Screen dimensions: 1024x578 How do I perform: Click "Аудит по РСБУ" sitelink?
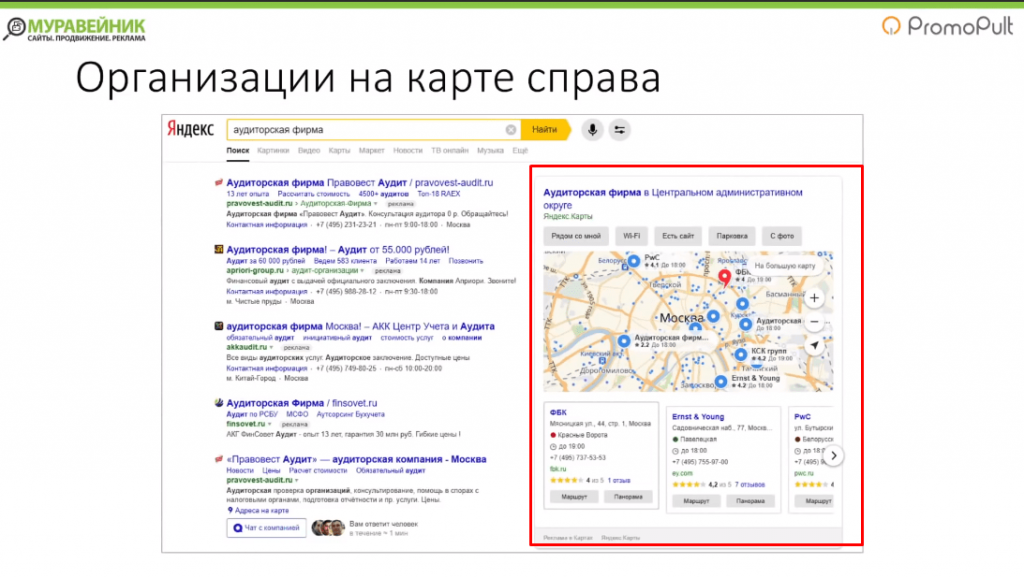click(252, 415)
